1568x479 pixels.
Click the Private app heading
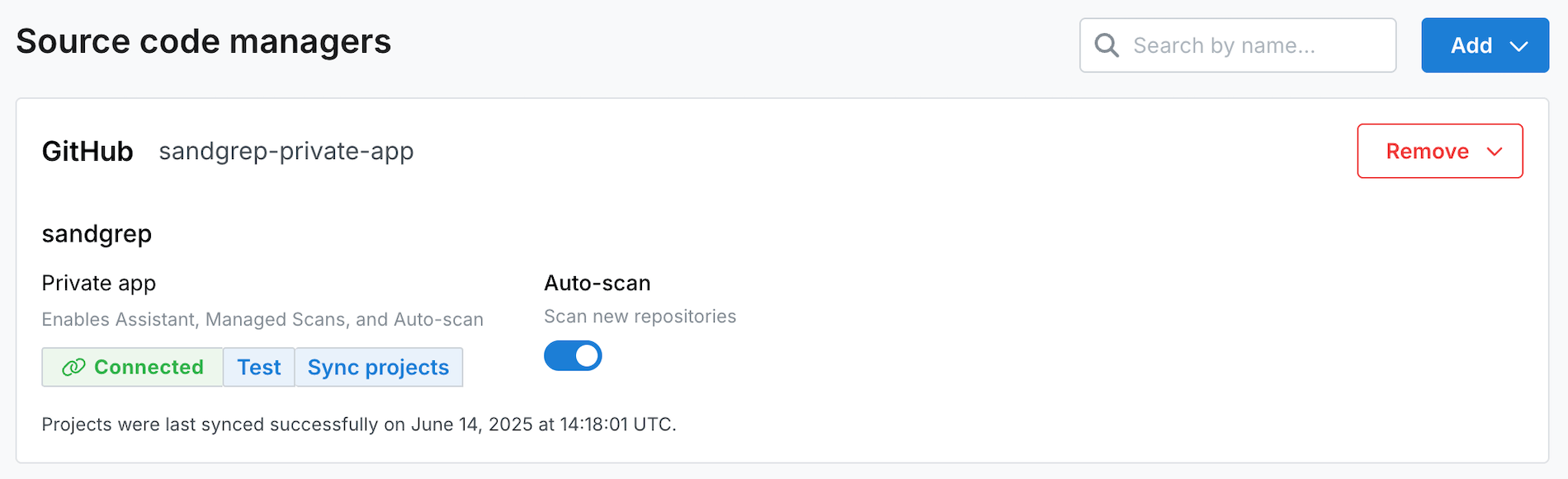[x=98, y=283]
